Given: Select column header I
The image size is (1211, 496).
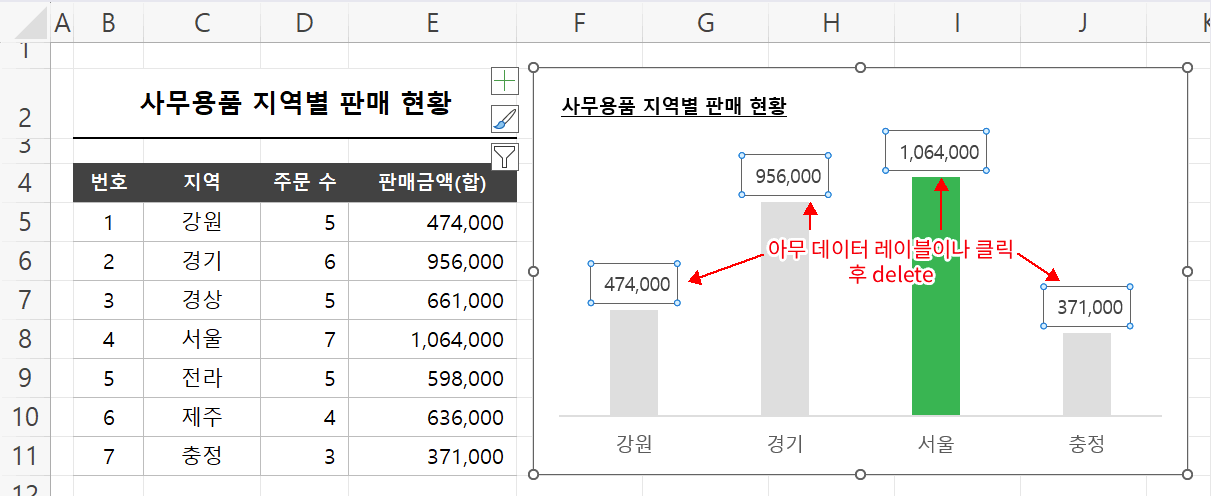Looking at the screenshot, I should 958,22.
